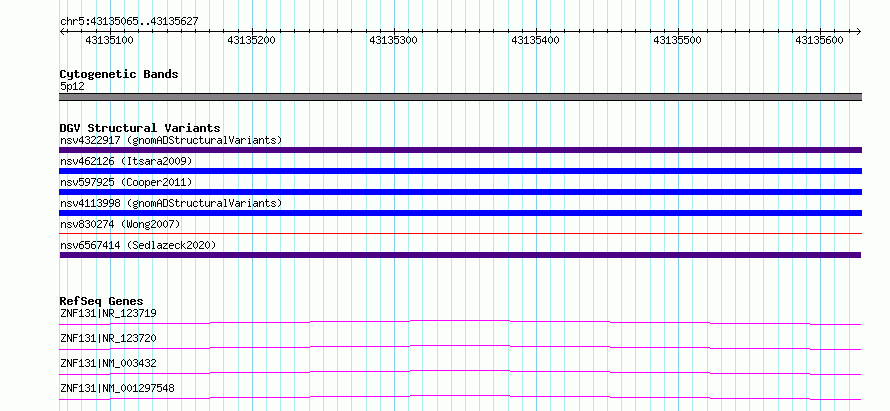Click the blue bar under nsv462126
The height and width of the screenshot is (411, 890).
tap(460, 171)
